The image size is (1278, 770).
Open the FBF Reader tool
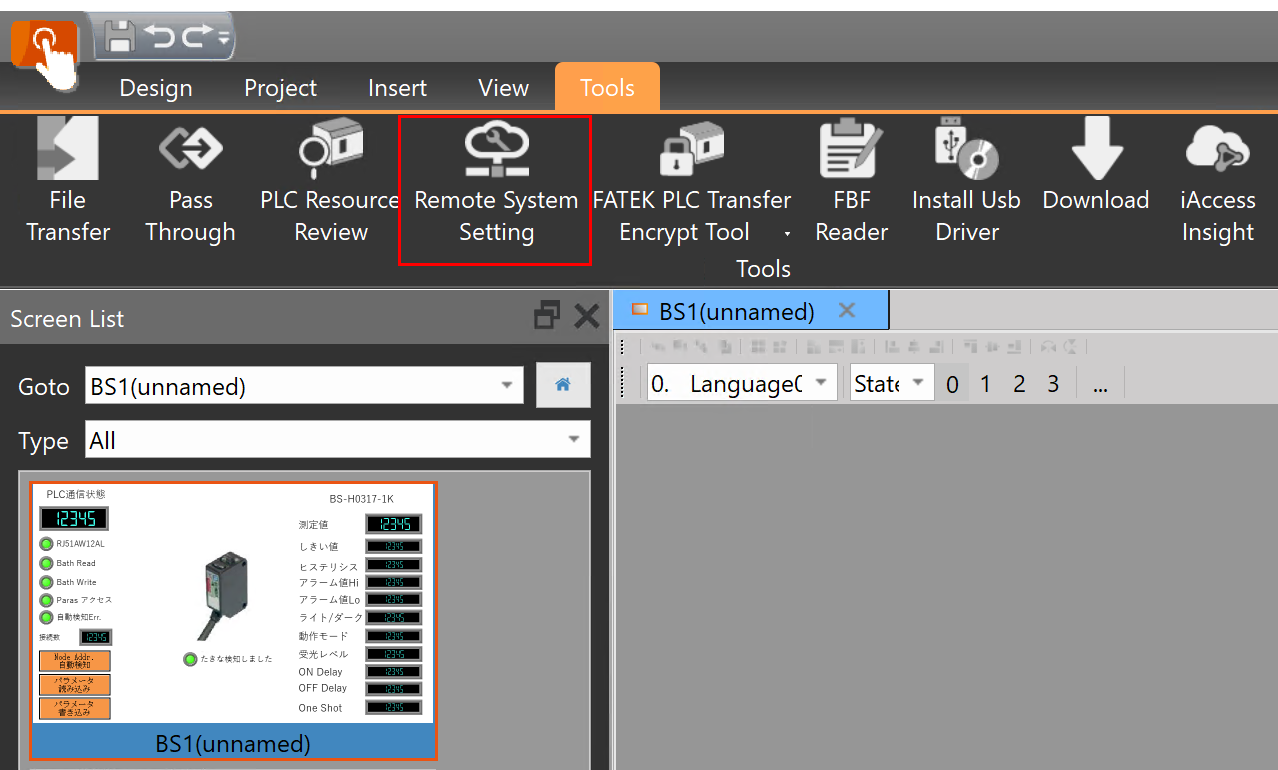[851, 180]
